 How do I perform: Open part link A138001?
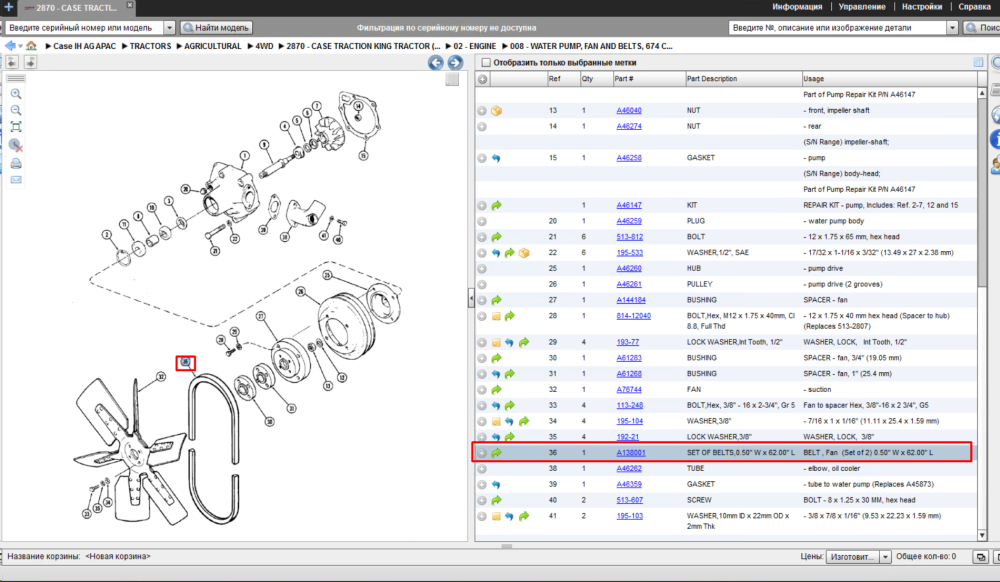point(631,453)
